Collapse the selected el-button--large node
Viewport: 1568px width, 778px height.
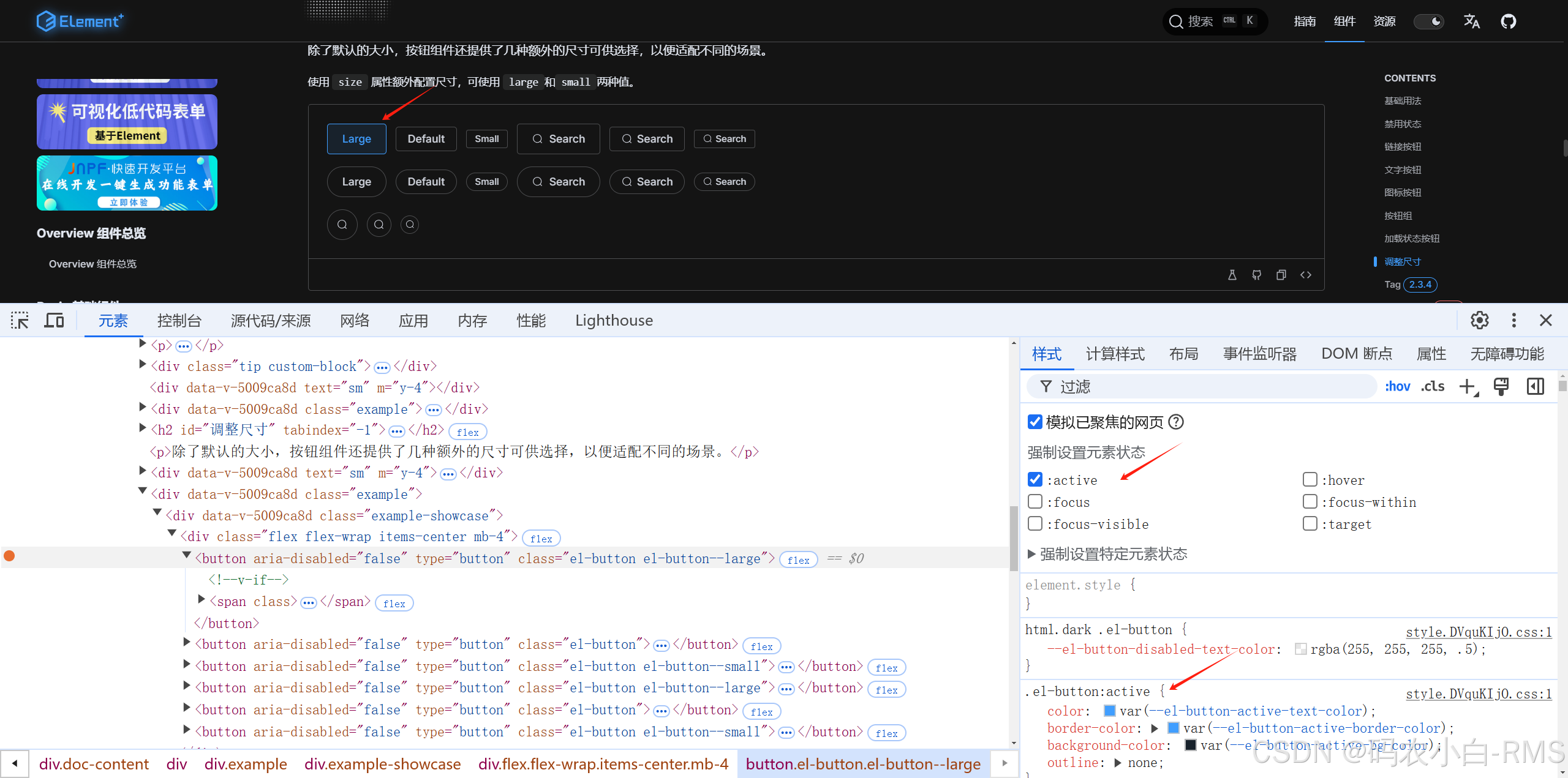(187, 556)
